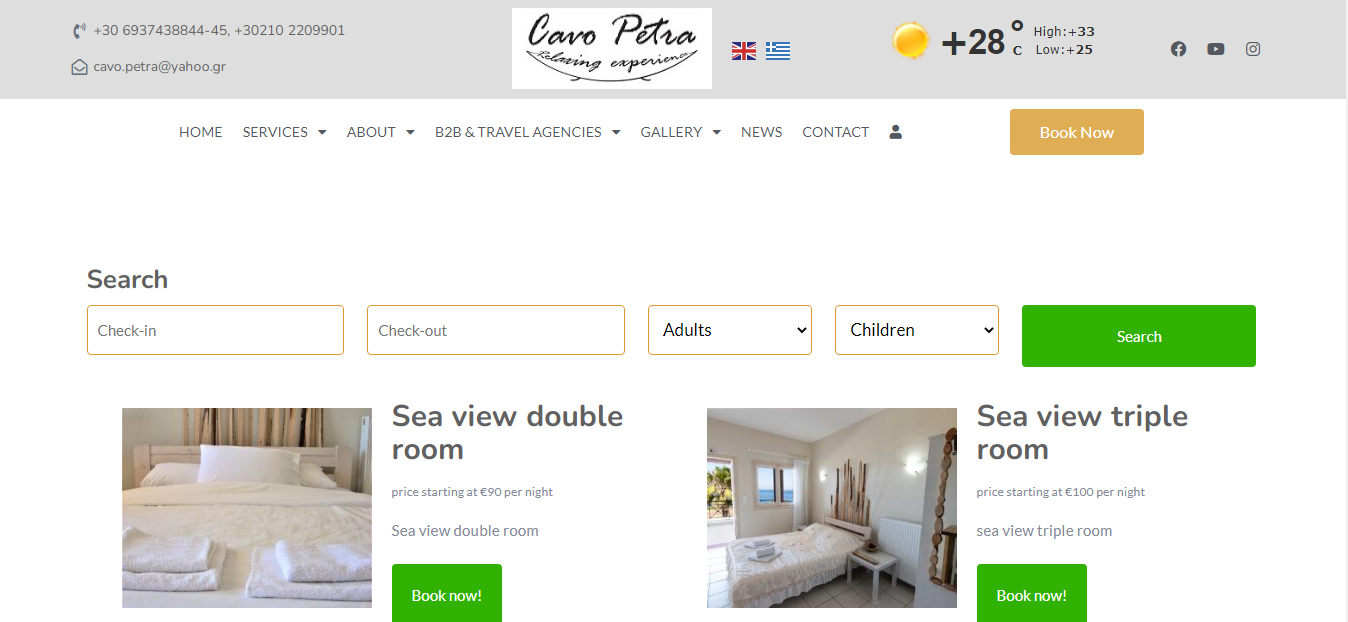The width and height of the screenshot is (1348, 622).
Task: Open the Contact page
Action: tap(835, 132)
